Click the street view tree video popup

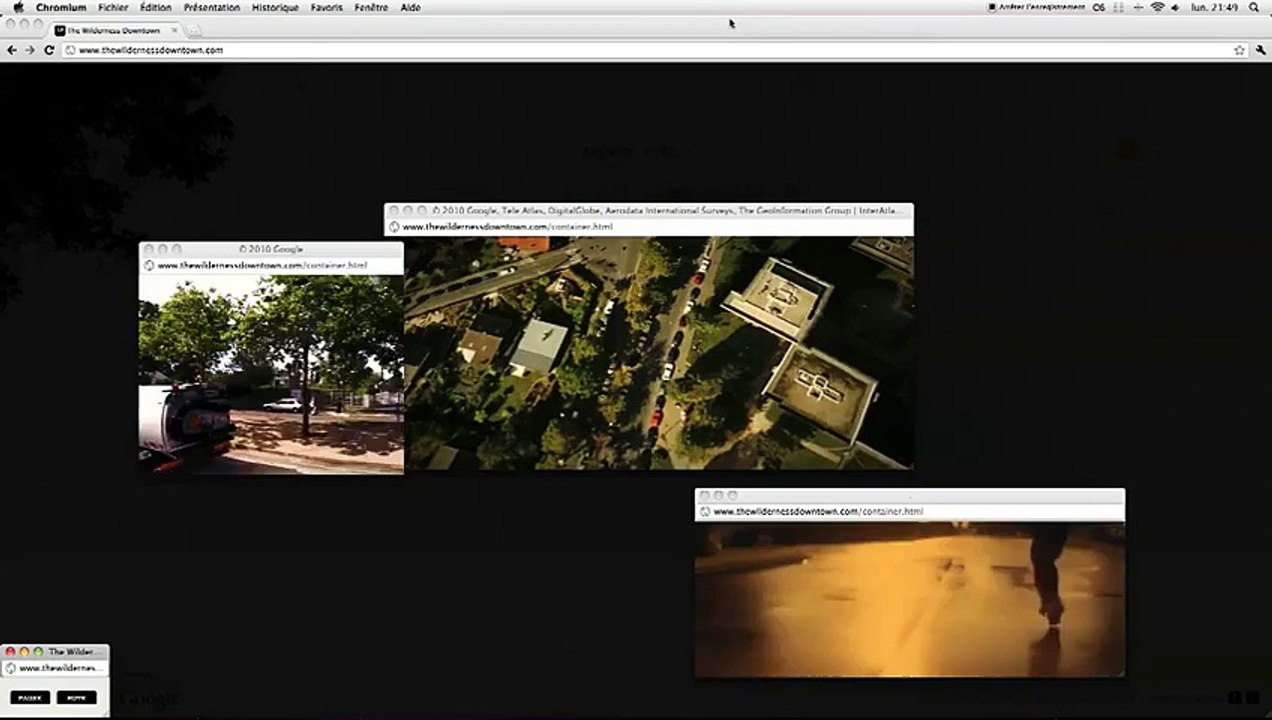coord(271,374)
